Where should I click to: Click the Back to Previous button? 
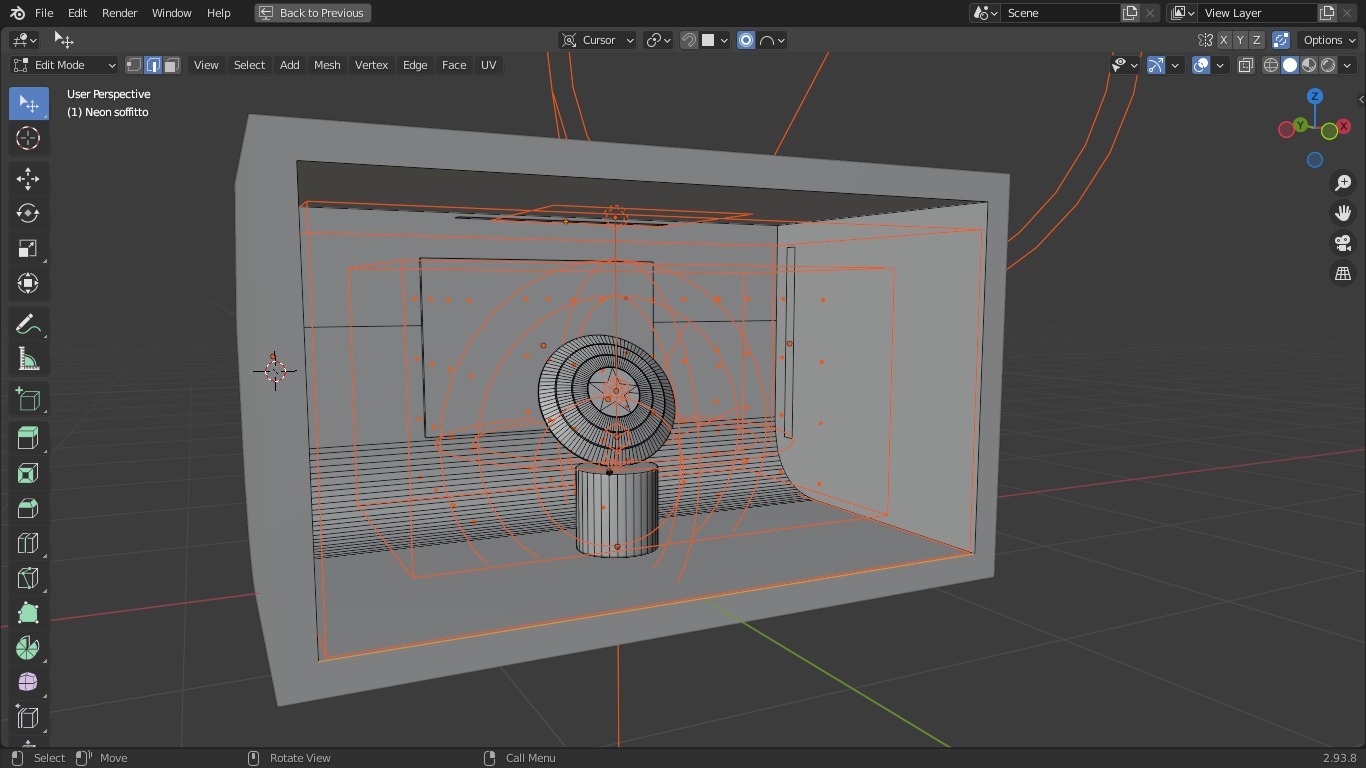coord(313,13)
